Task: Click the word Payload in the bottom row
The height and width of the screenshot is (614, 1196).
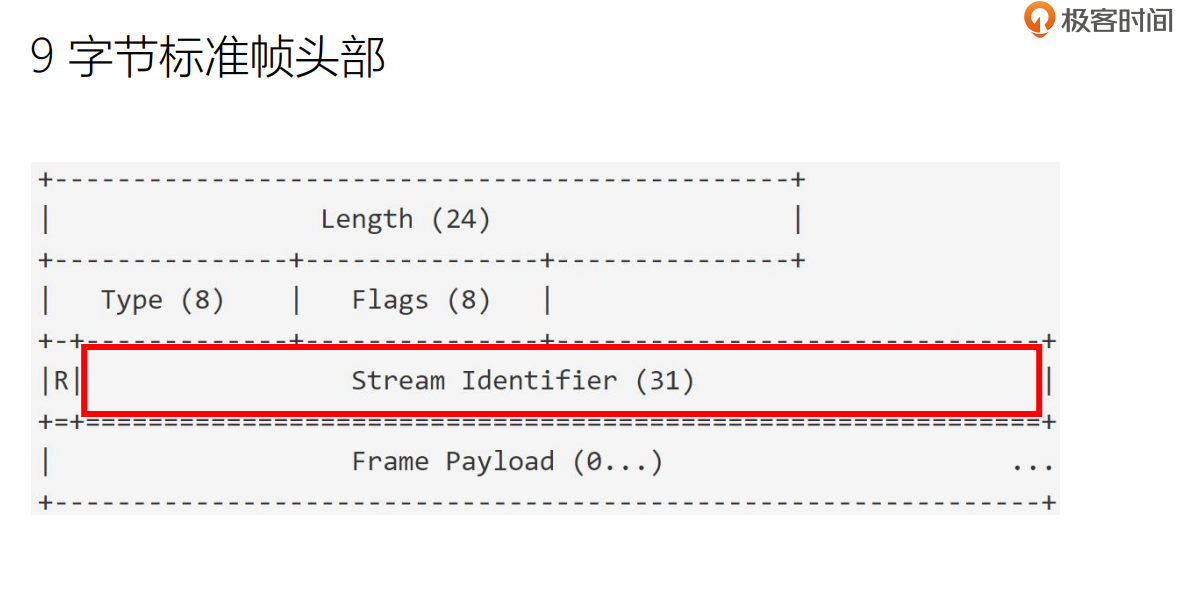Action: click(x=499, y=462)
